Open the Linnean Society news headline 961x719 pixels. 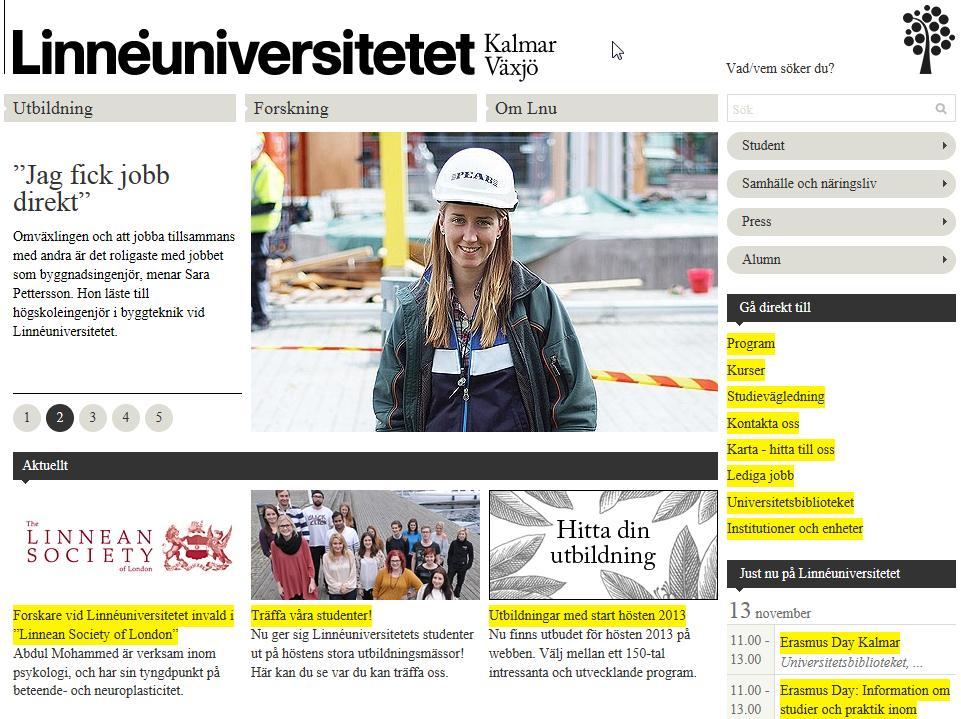point(123,625)
